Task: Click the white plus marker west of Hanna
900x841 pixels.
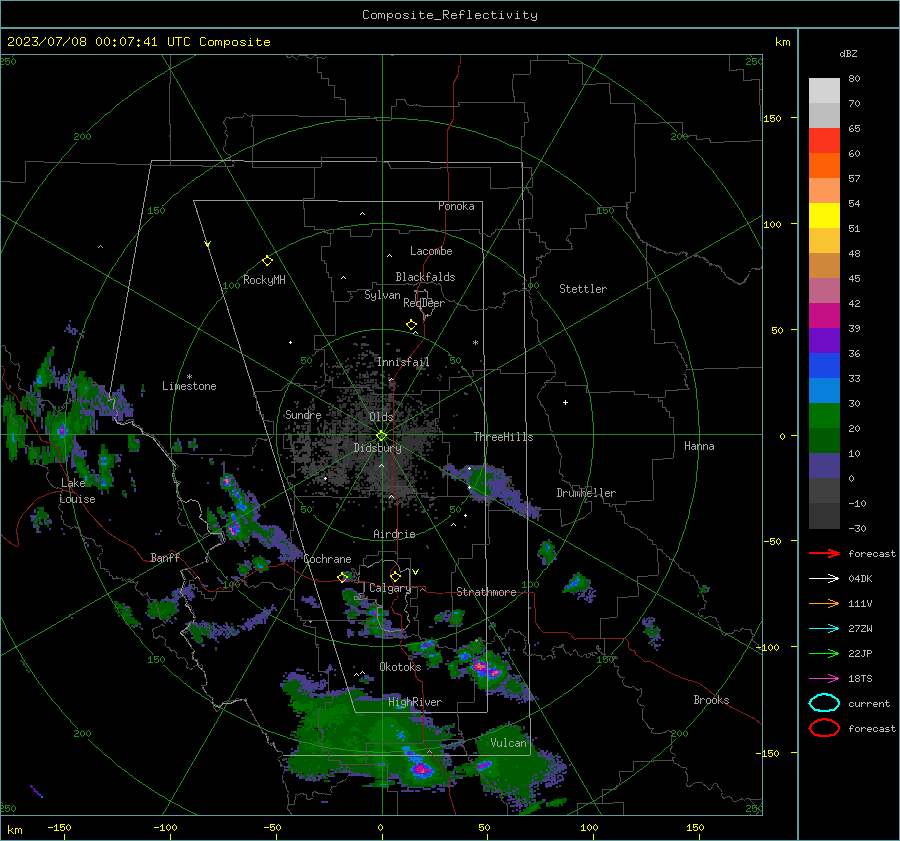Action: (x=565, y=402)
